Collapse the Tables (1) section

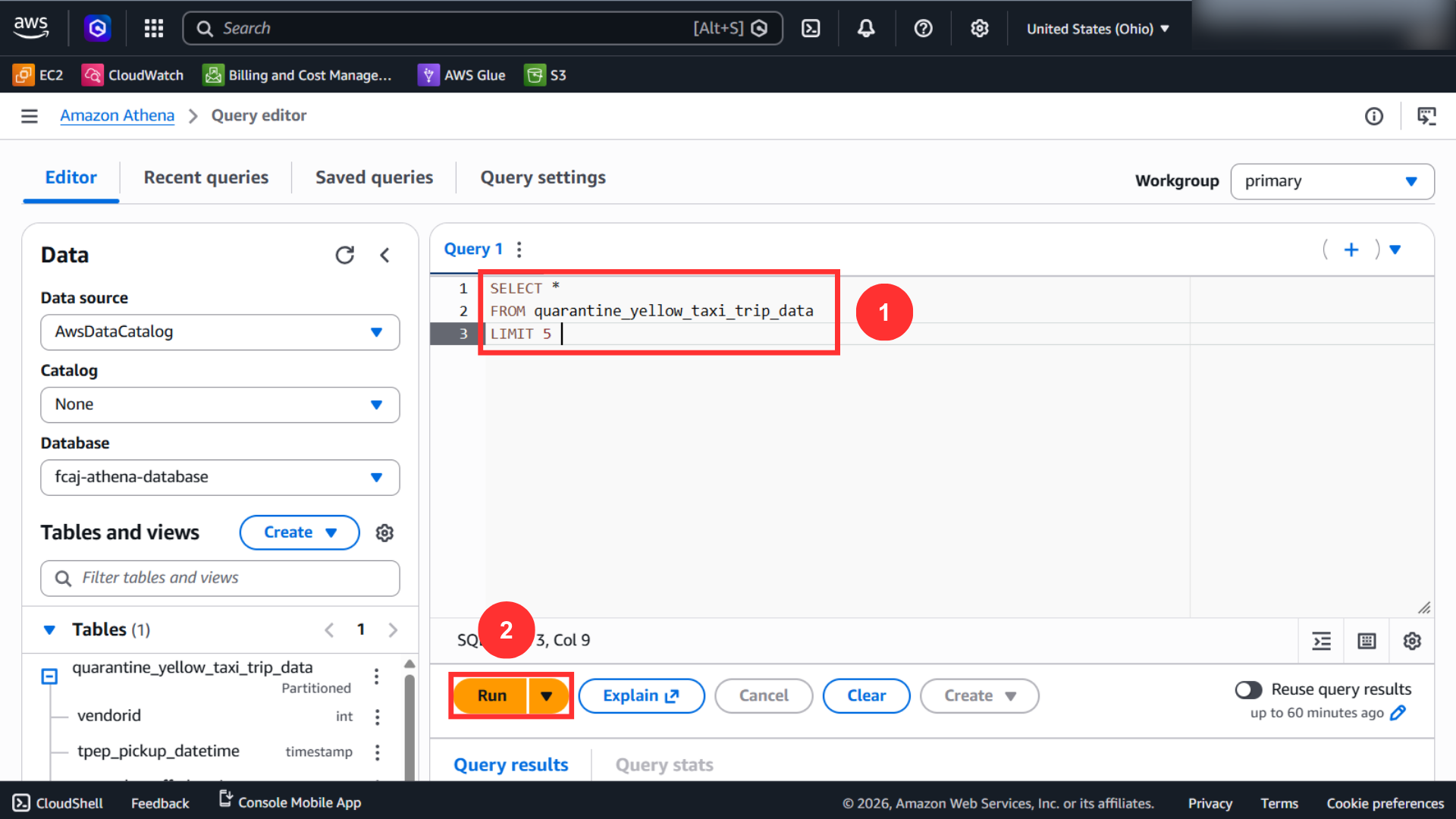click(x=49, y=630)
